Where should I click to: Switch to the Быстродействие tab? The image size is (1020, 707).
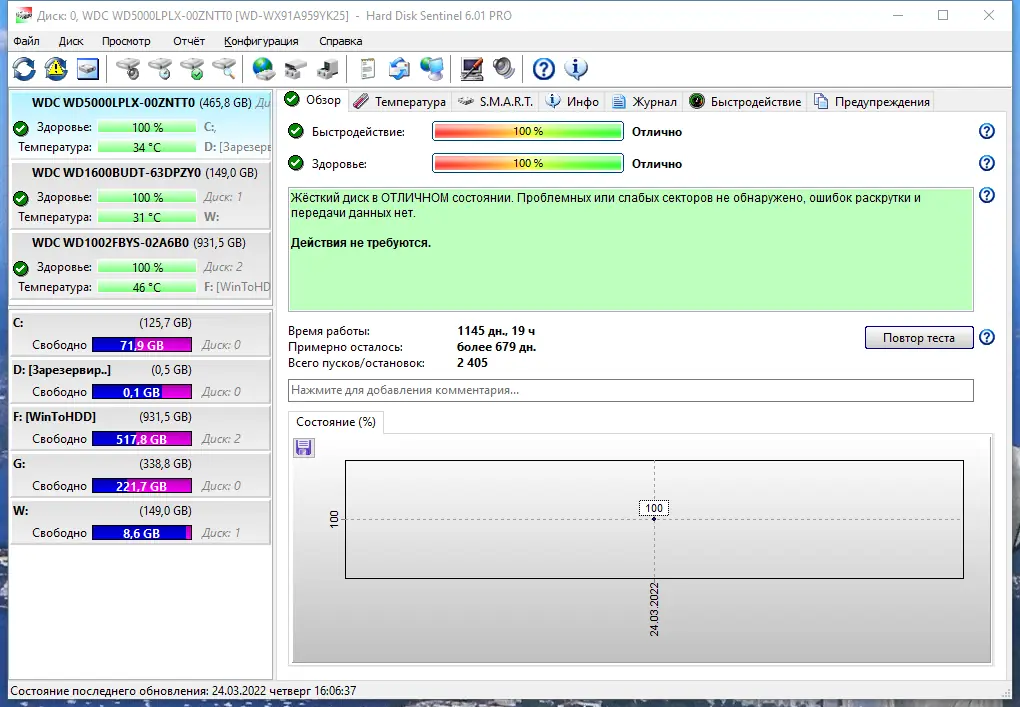coord(745,102)
